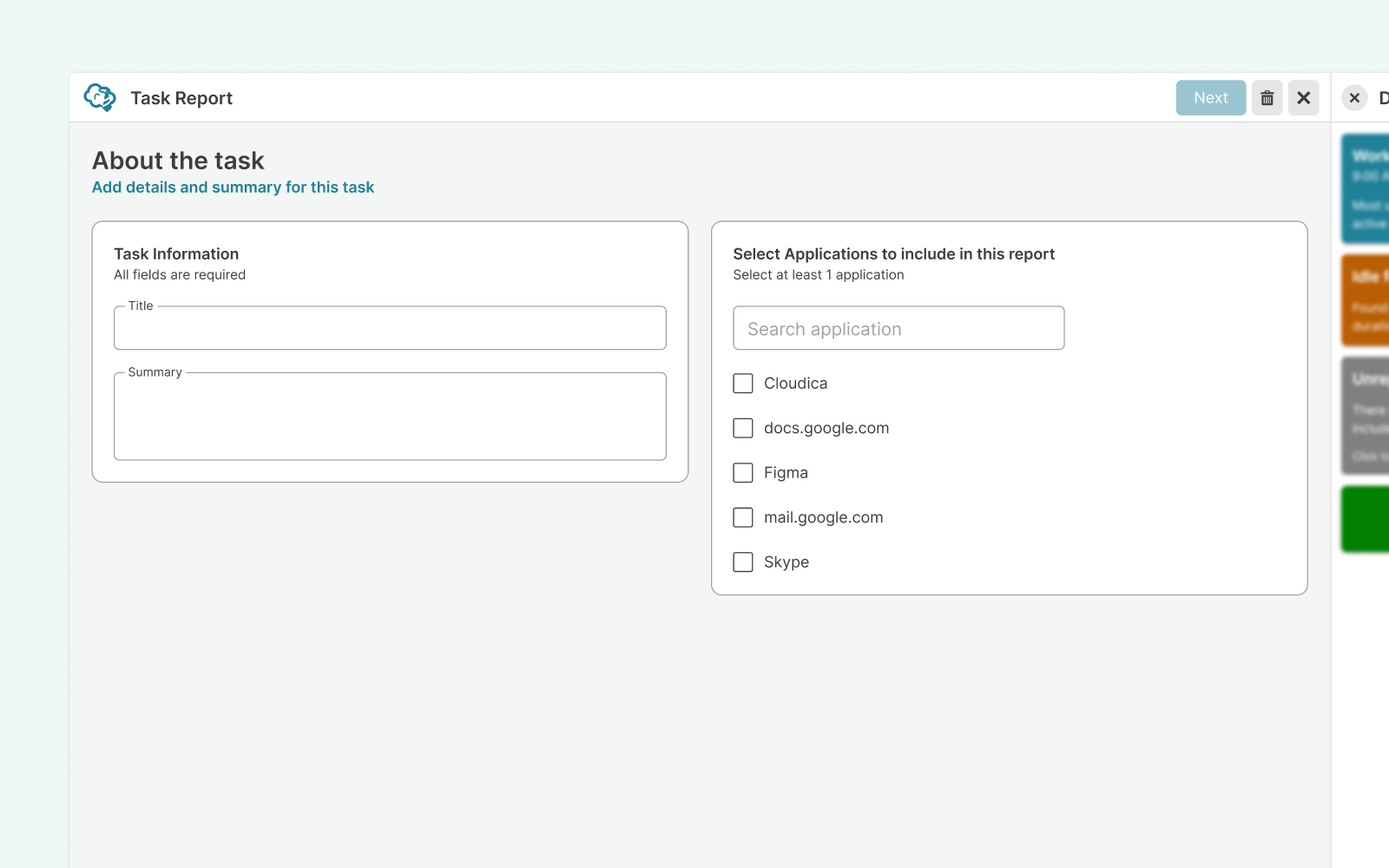Close the side panel with round X
The image size is (1389, 868).
click(x=1354, y=98)
